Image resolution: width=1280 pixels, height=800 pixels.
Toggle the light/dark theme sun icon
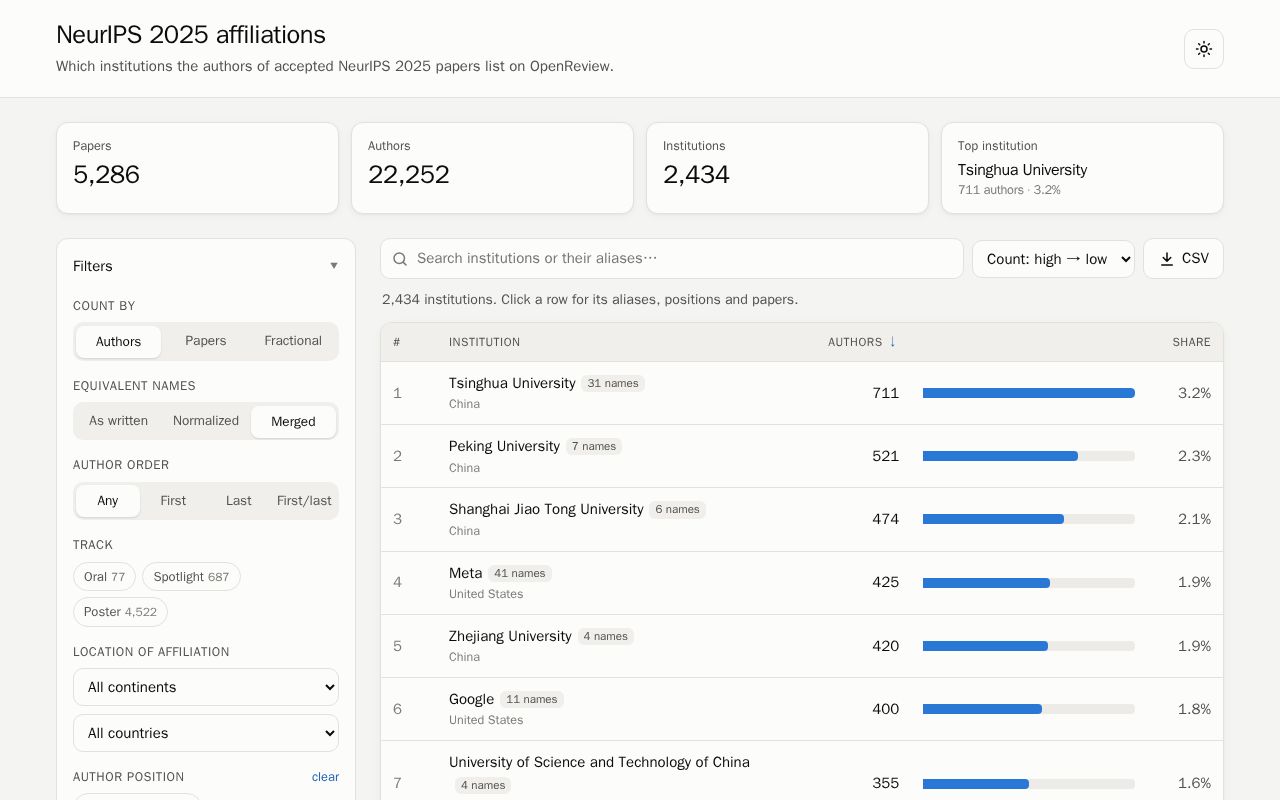[x=1204, y=49]
